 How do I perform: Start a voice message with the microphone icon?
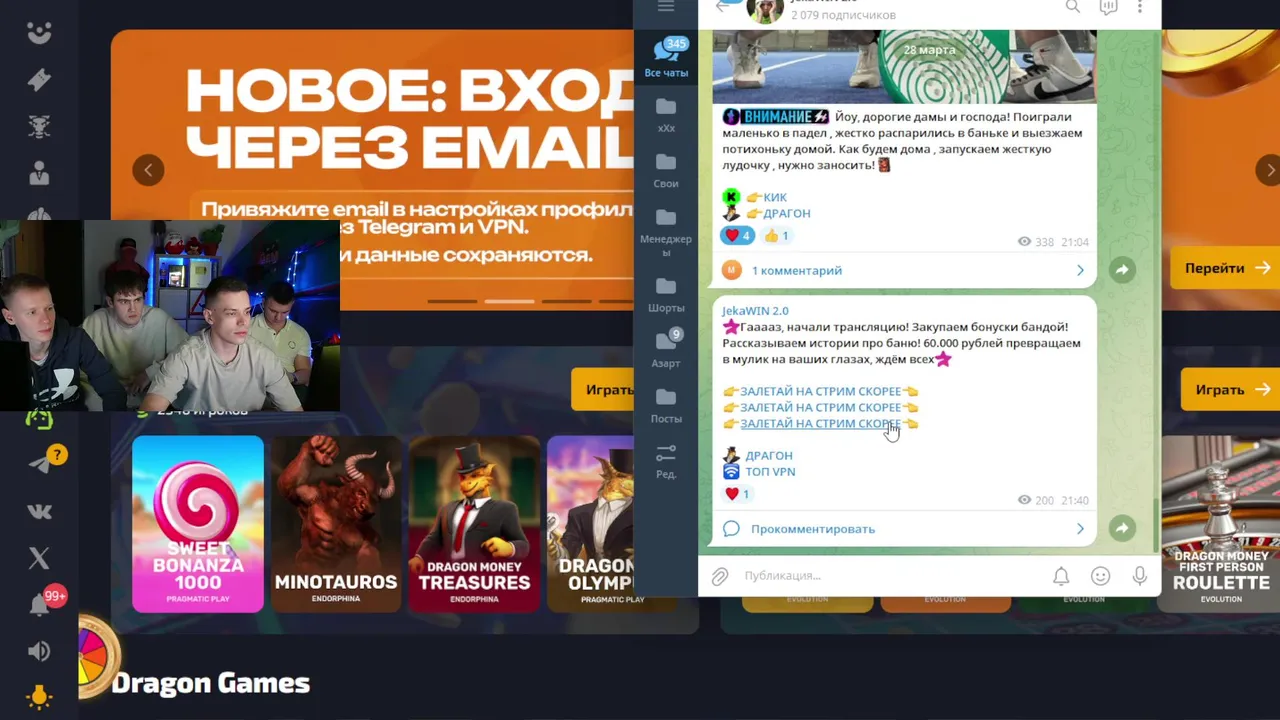pyautogui.click(x=1139, y=576)
